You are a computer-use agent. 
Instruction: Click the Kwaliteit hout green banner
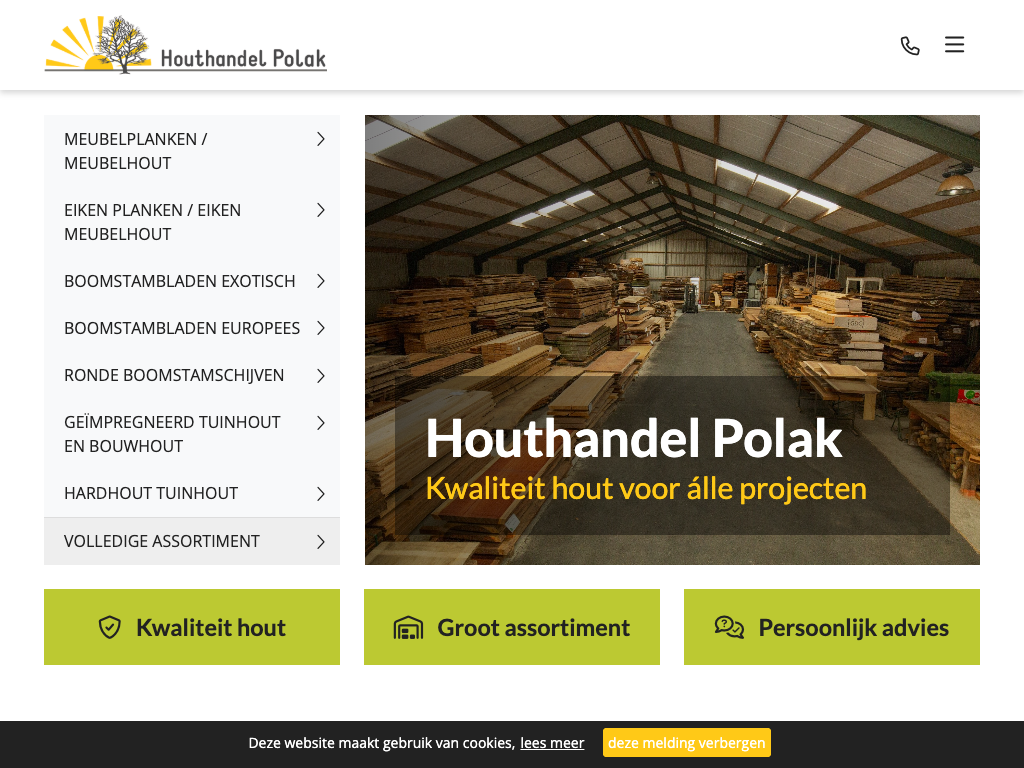[192, 627]
